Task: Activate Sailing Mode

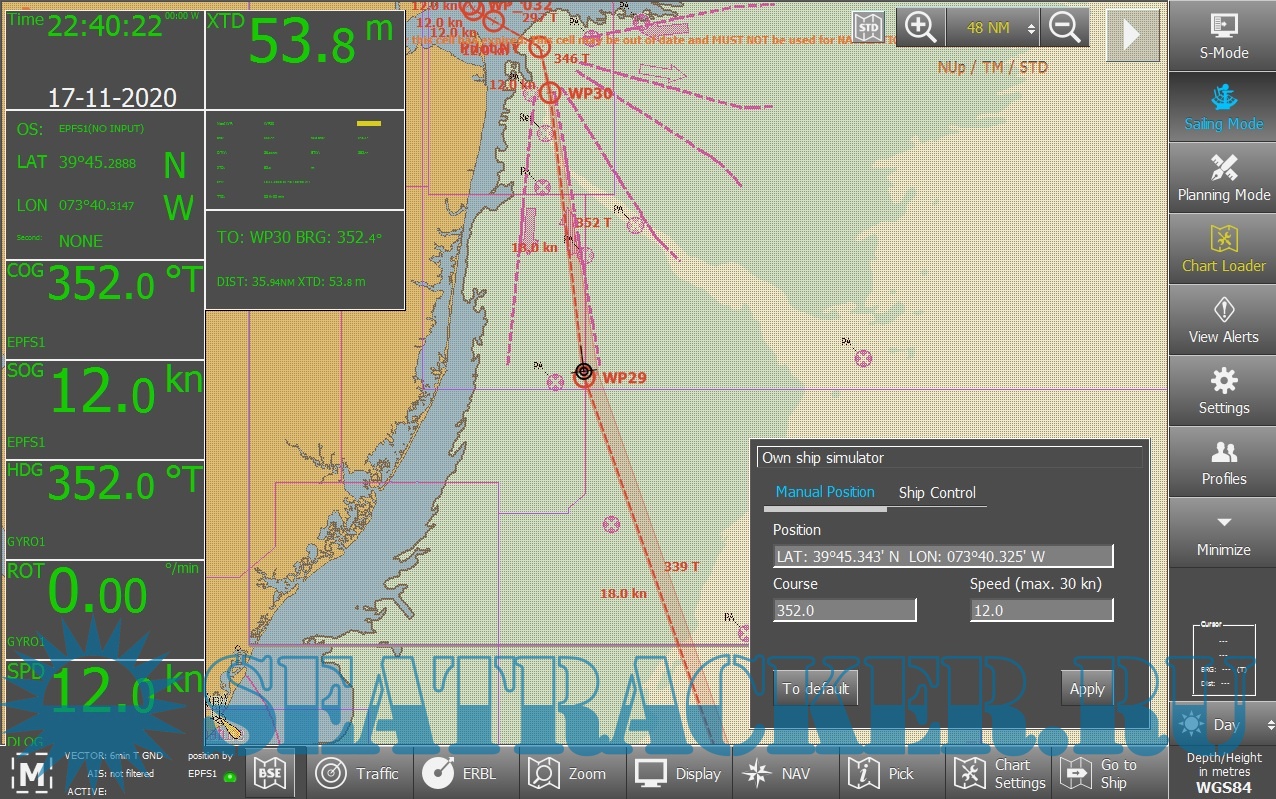Action: click(x=1223, y=107)
